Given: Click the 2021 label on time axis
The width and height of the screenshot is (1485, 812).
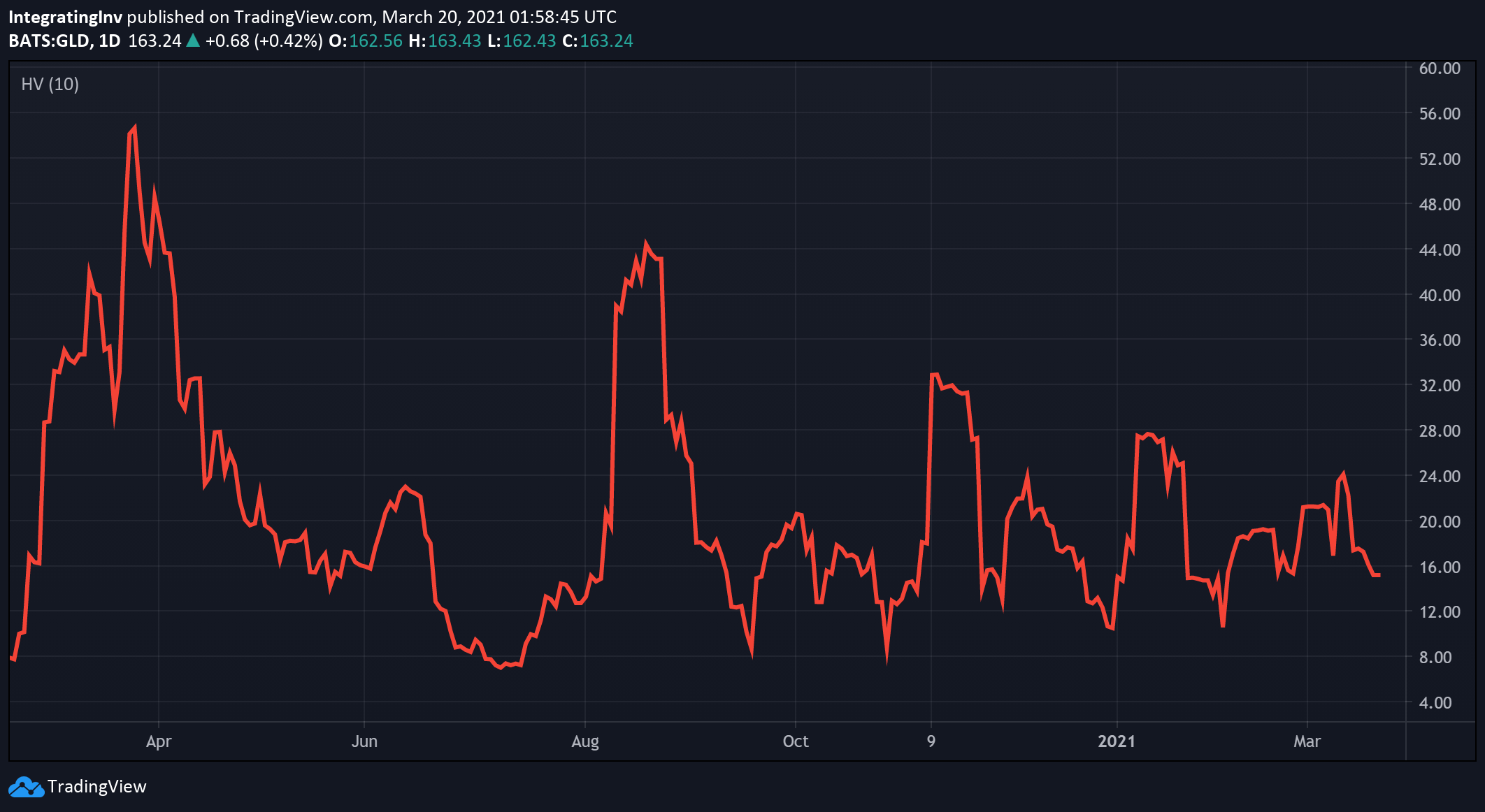Looking at the screenshot, I should [1117, 741].
